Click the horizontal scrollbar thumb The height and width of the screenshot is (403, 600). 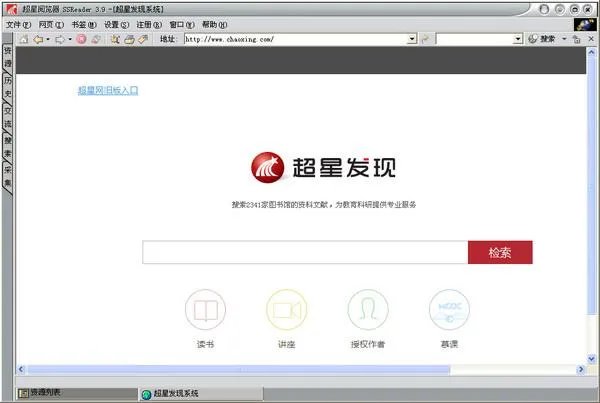(238, 370)
